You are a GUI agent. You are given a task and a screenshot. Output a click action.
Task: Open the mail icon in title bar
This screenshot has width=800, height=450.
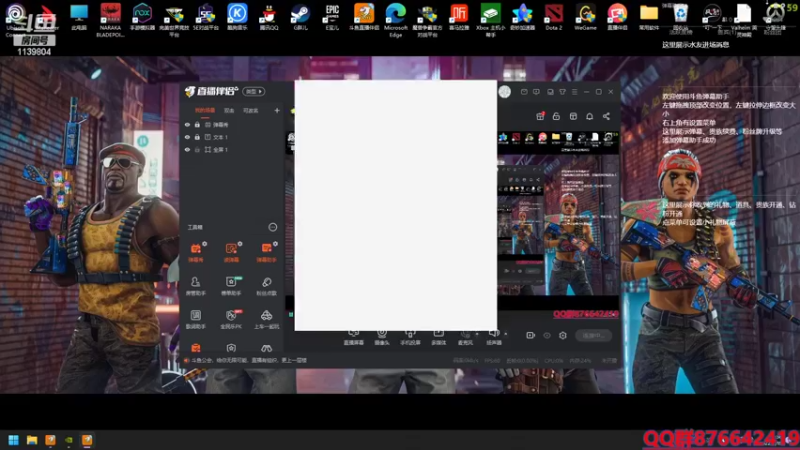click(x=524, y=92)
